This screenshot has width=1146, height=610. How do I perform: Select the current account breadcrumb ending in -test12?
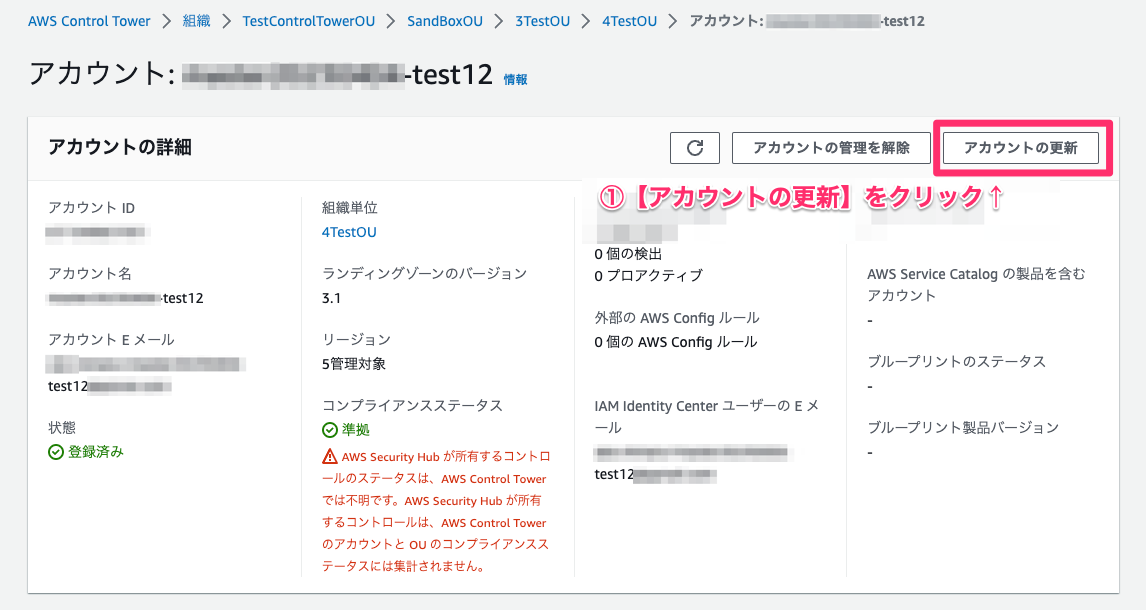click(x=807, y=21)
